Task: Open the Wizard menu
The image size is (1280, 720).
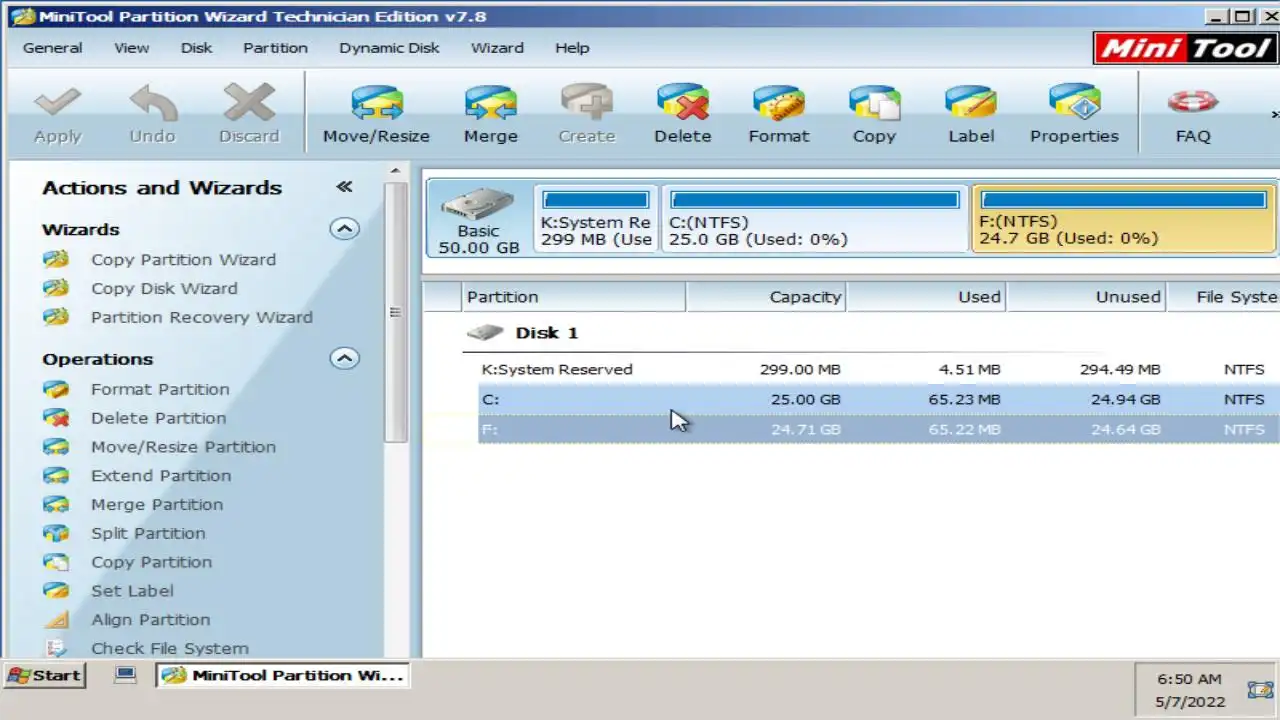Action: (x=497, y=48)
